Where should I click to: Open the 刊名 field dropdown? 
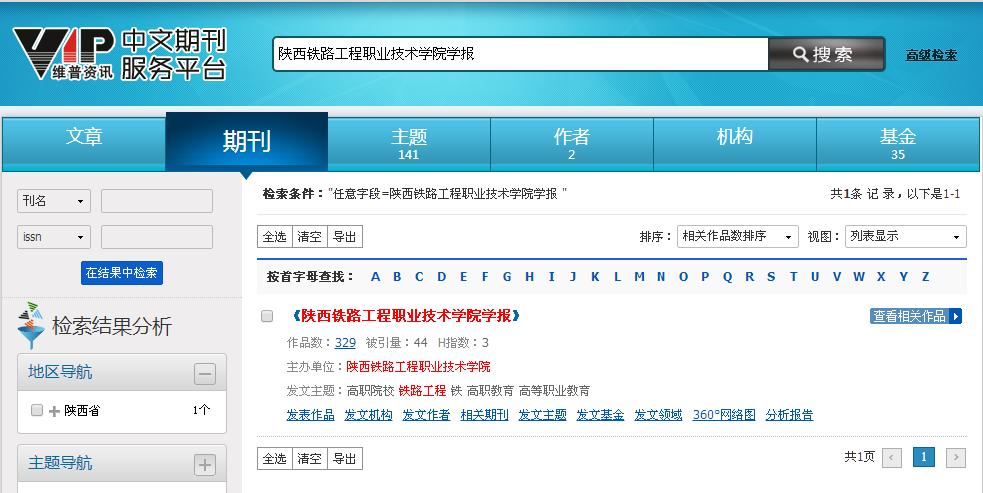(54, 201)
